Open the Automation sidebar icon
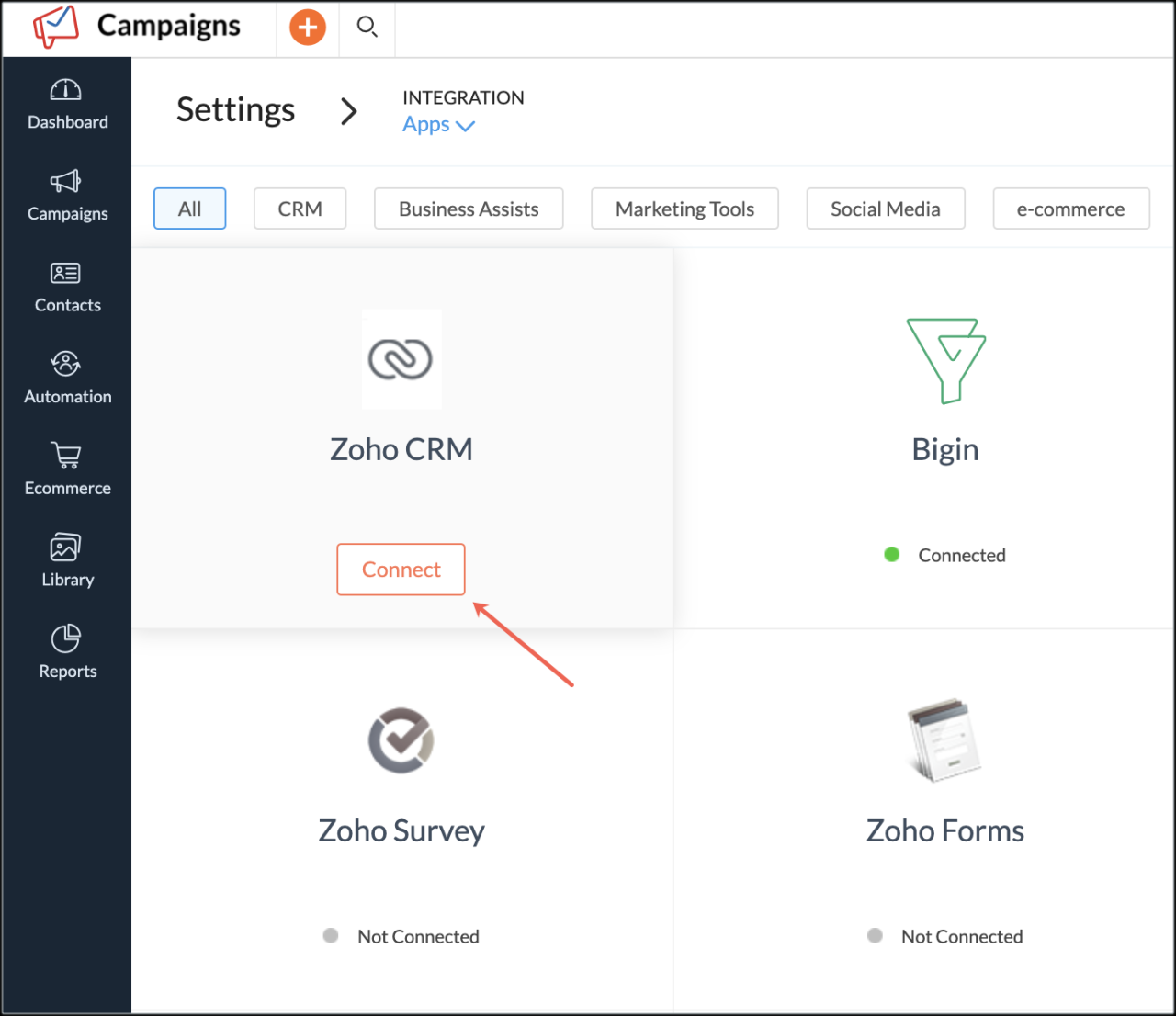The width and height of the screenshot is (1176, 1016). point(66,364)
